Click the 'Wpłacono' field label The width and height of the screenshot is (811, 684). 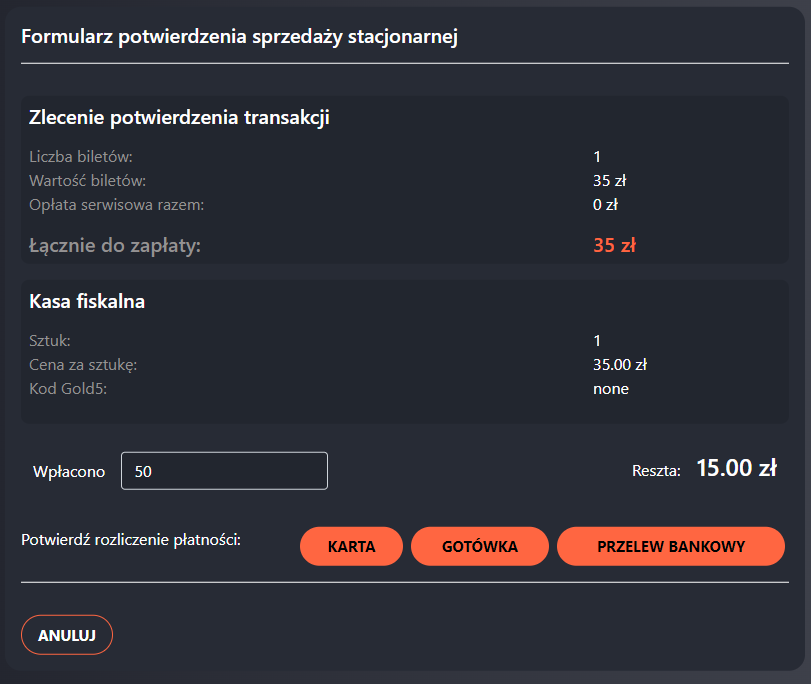pyautogui.click(x=69, y=472)
